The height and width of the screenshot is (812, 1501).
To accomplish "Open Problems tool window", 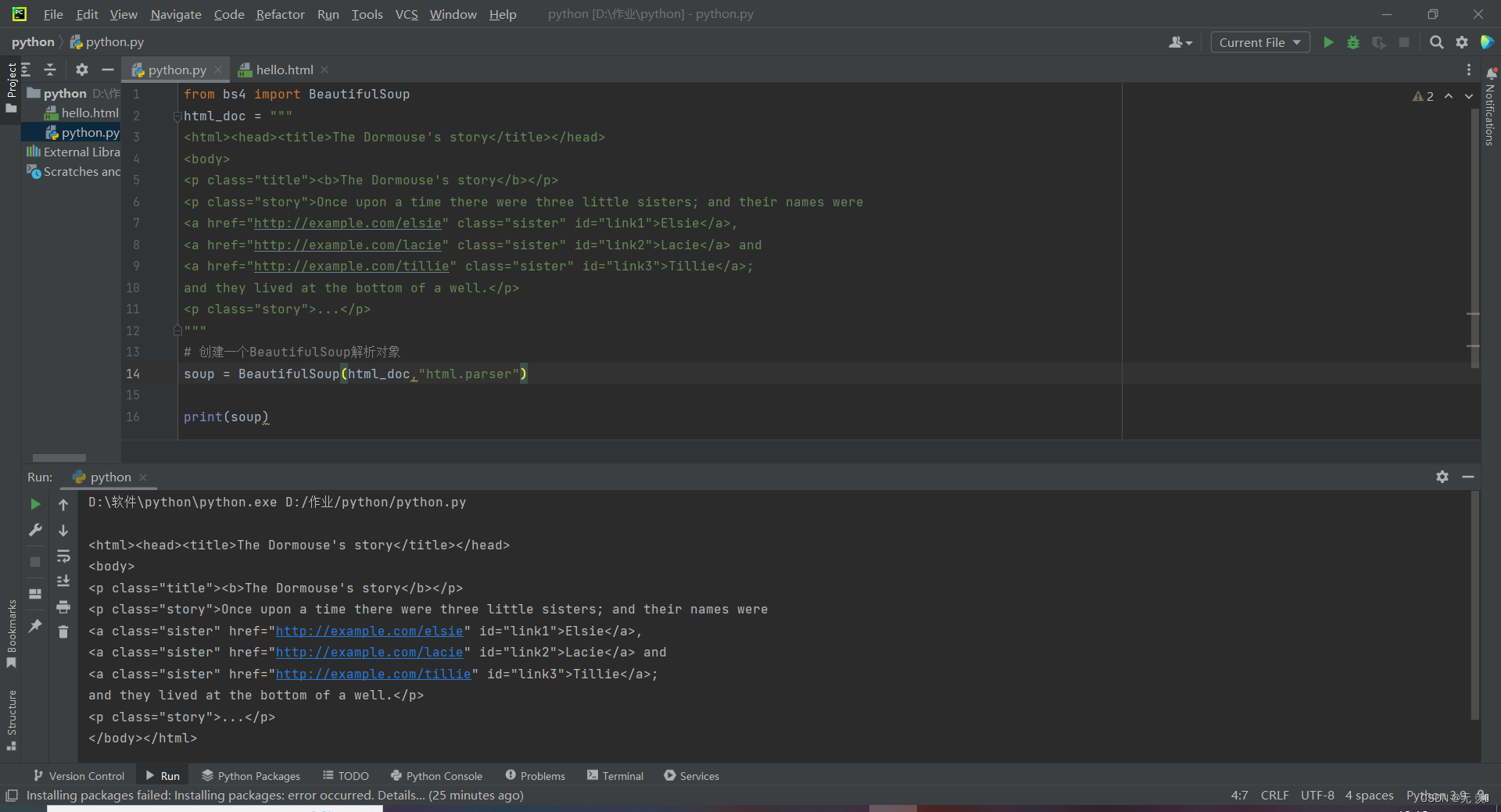I will click(536, 775).
